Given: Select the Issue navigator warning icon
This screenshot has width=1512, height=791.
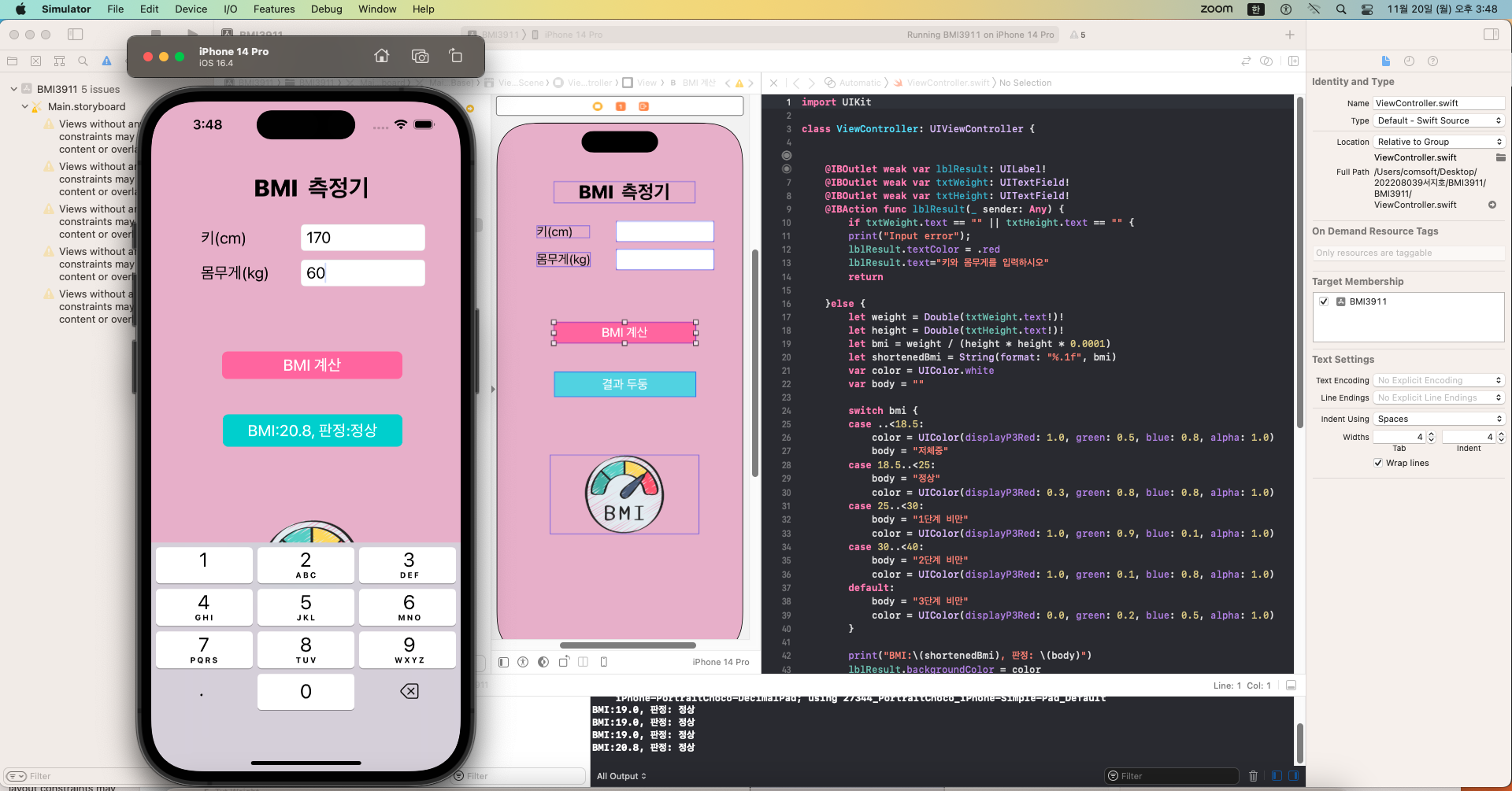Looking at the screenshot, I should pyautogui.click(x=106, y=61).
